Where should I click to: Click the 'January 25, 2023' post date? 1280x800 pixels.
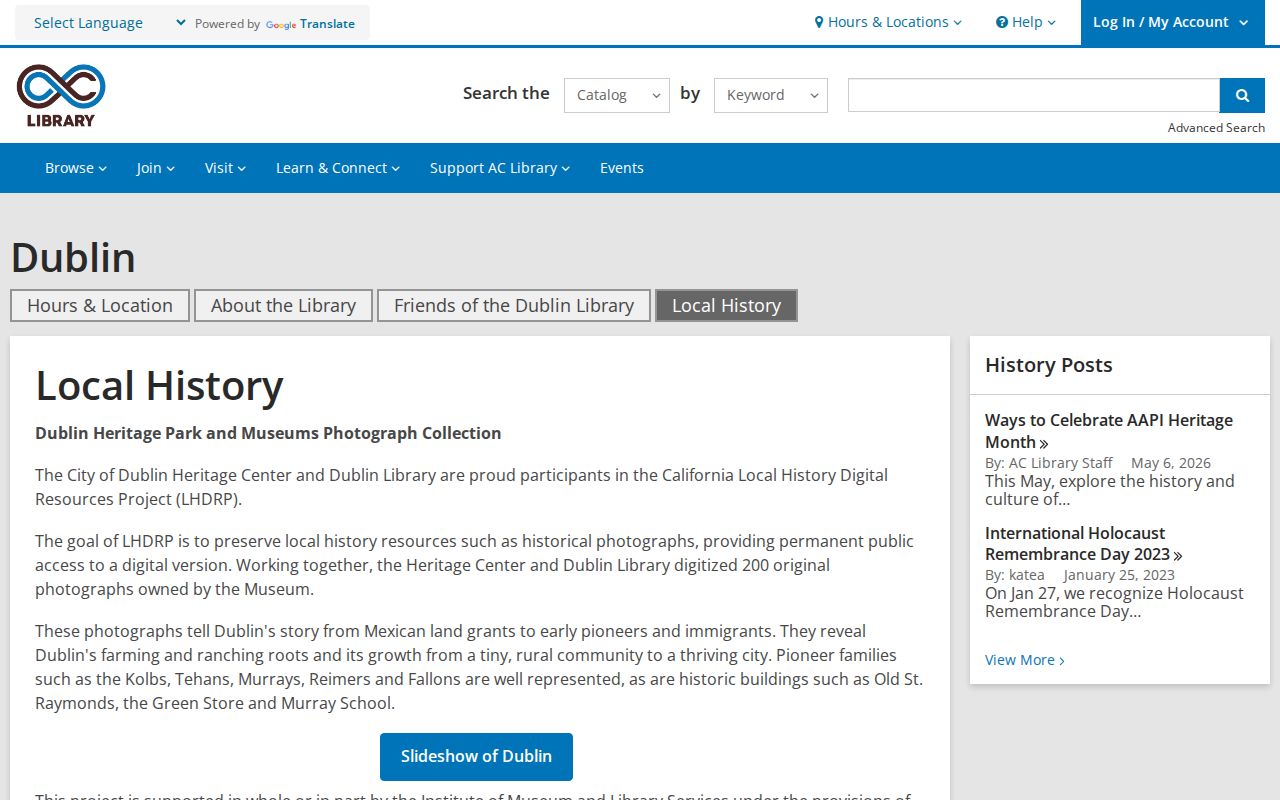click(x=1119, y=575)
